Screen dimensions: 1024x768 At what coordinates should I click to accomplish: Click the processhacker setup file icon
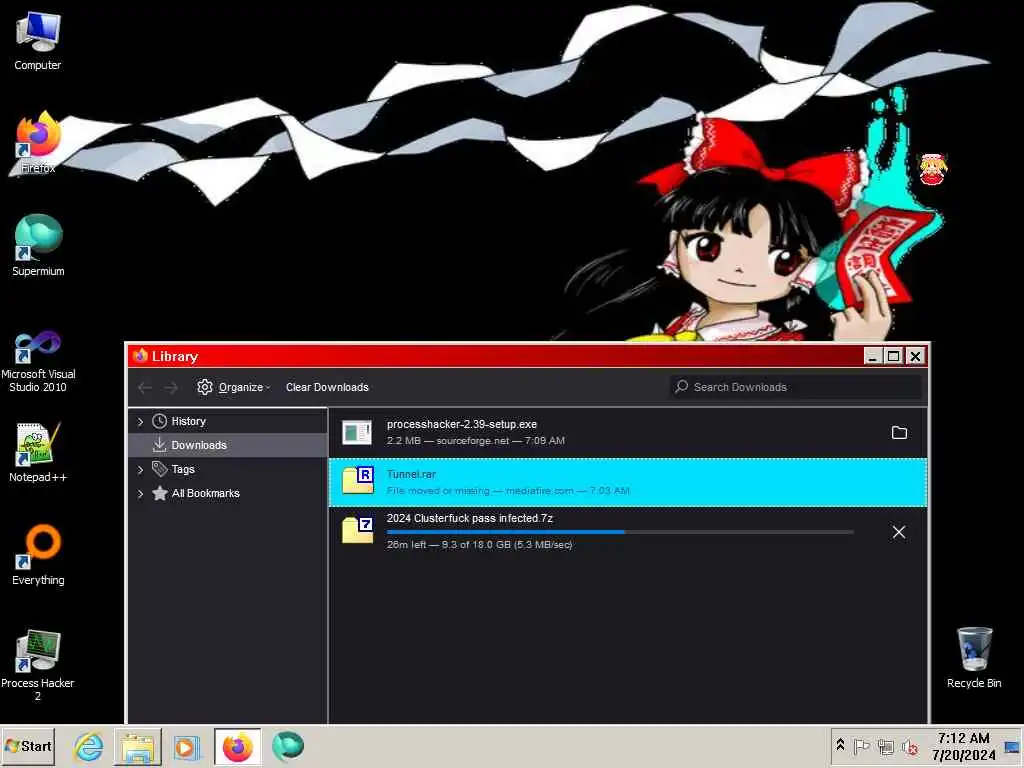click(357, 432)
